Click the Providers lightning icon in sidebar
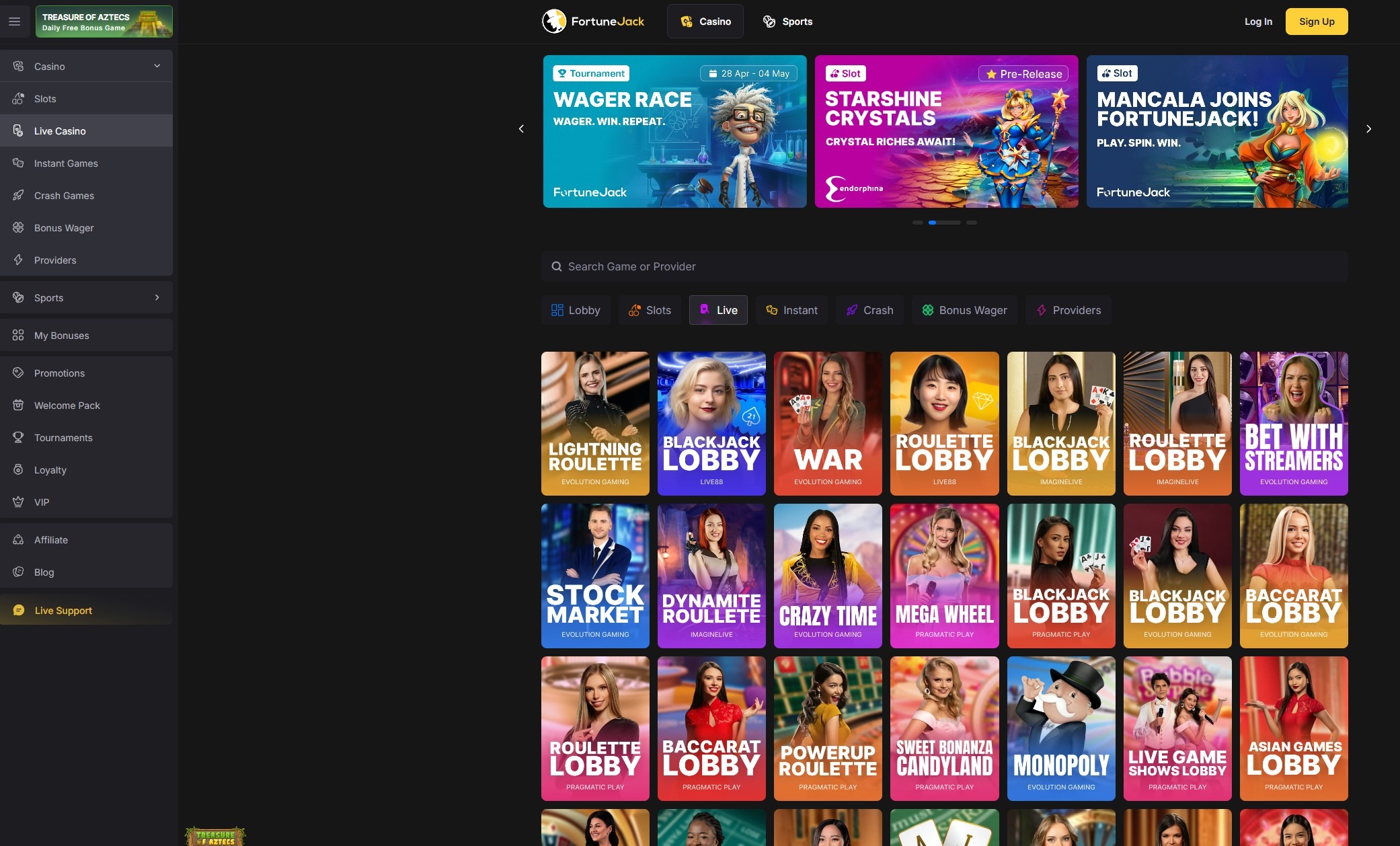 pyautogui.click(x=18, y=260)
